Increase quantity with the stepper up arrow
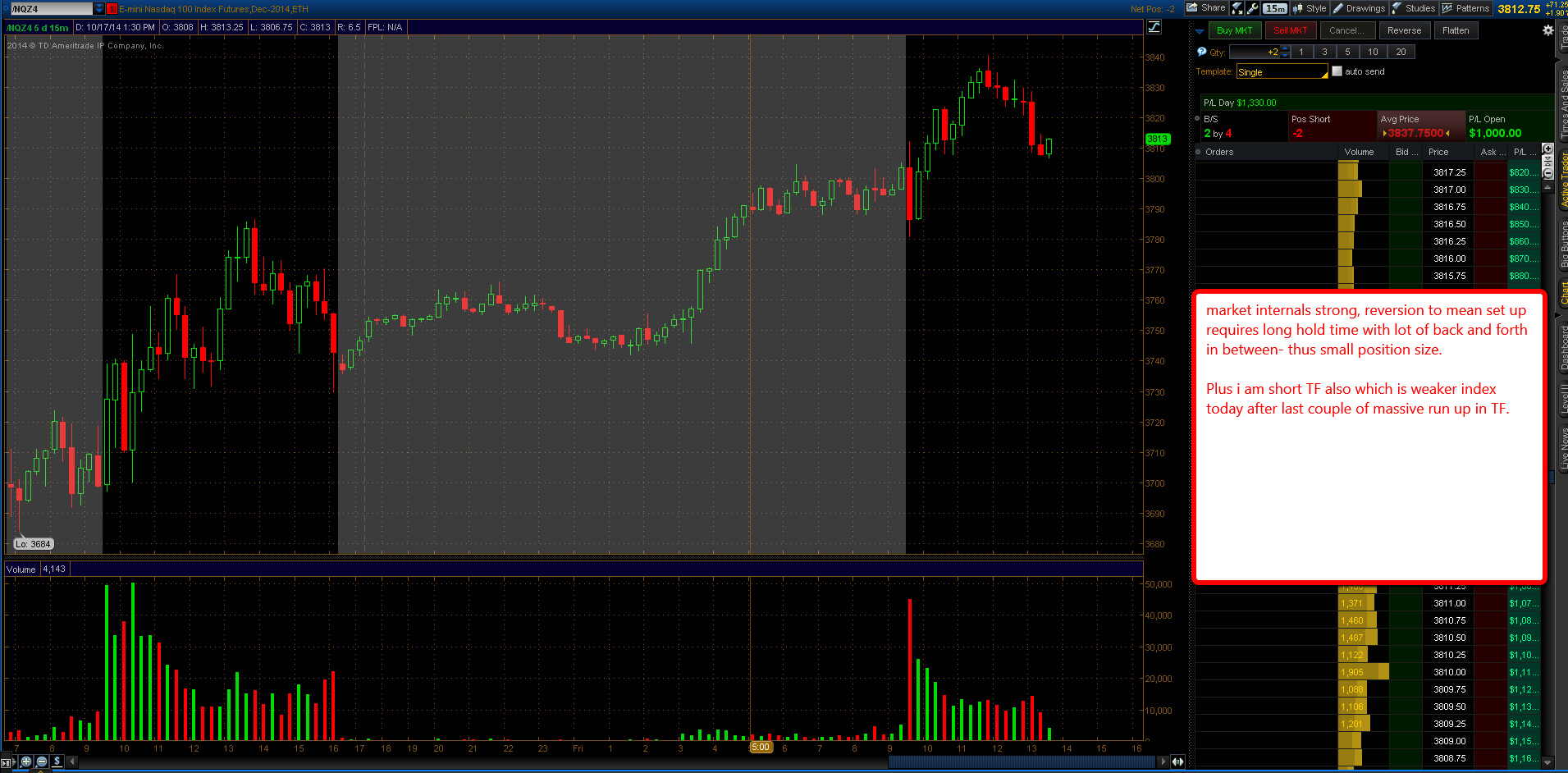This screenshot has width=1568, height=773. [1286, 48]
